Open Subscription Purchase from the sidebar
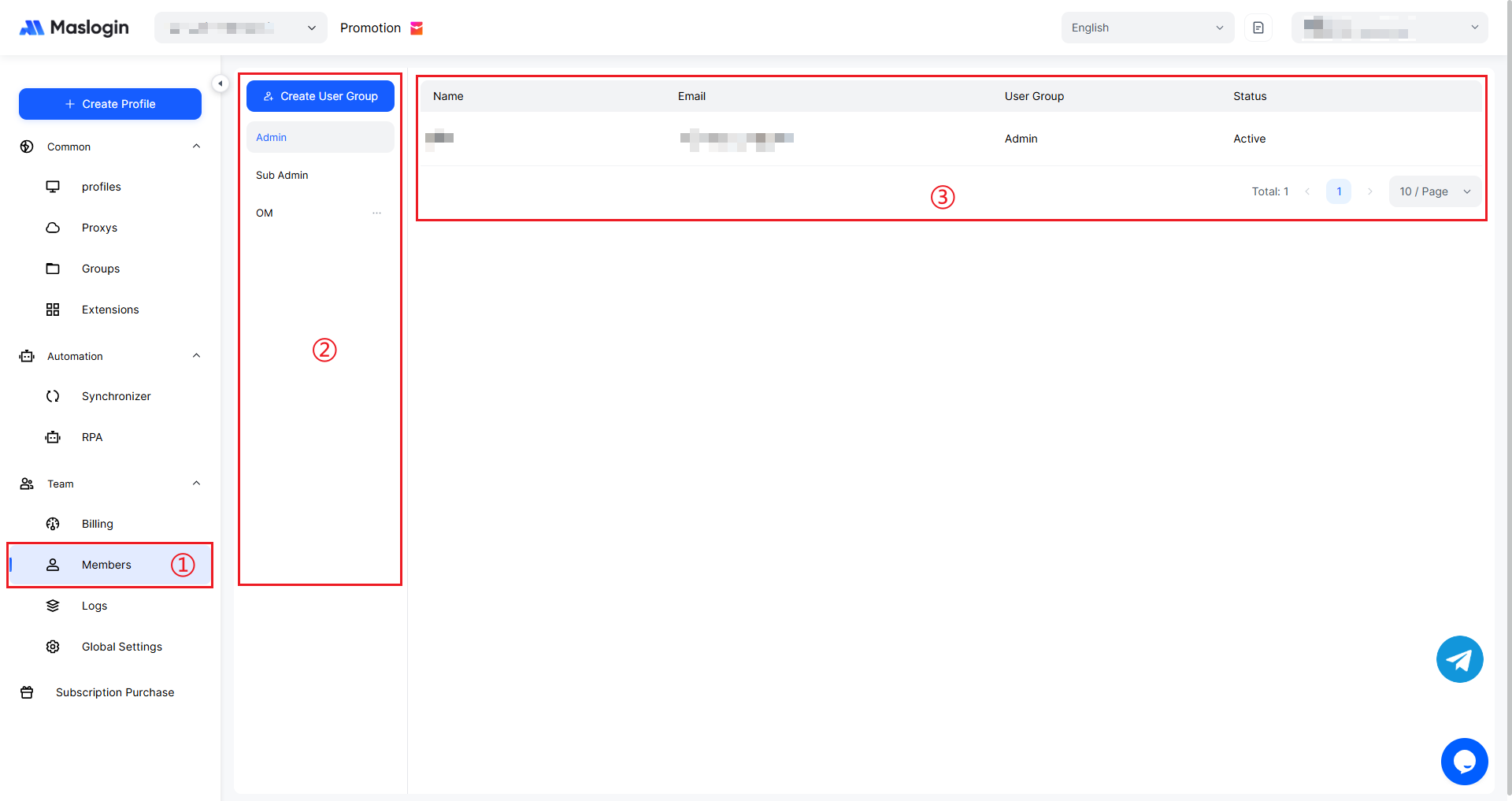The image size is (1512, 801). click(115, 692)
